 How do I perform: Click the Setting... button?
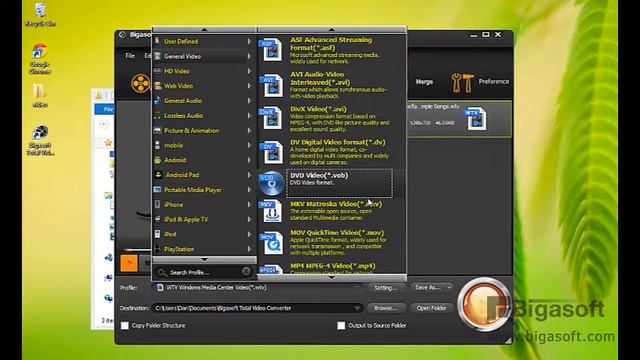(x=386, y=288)
